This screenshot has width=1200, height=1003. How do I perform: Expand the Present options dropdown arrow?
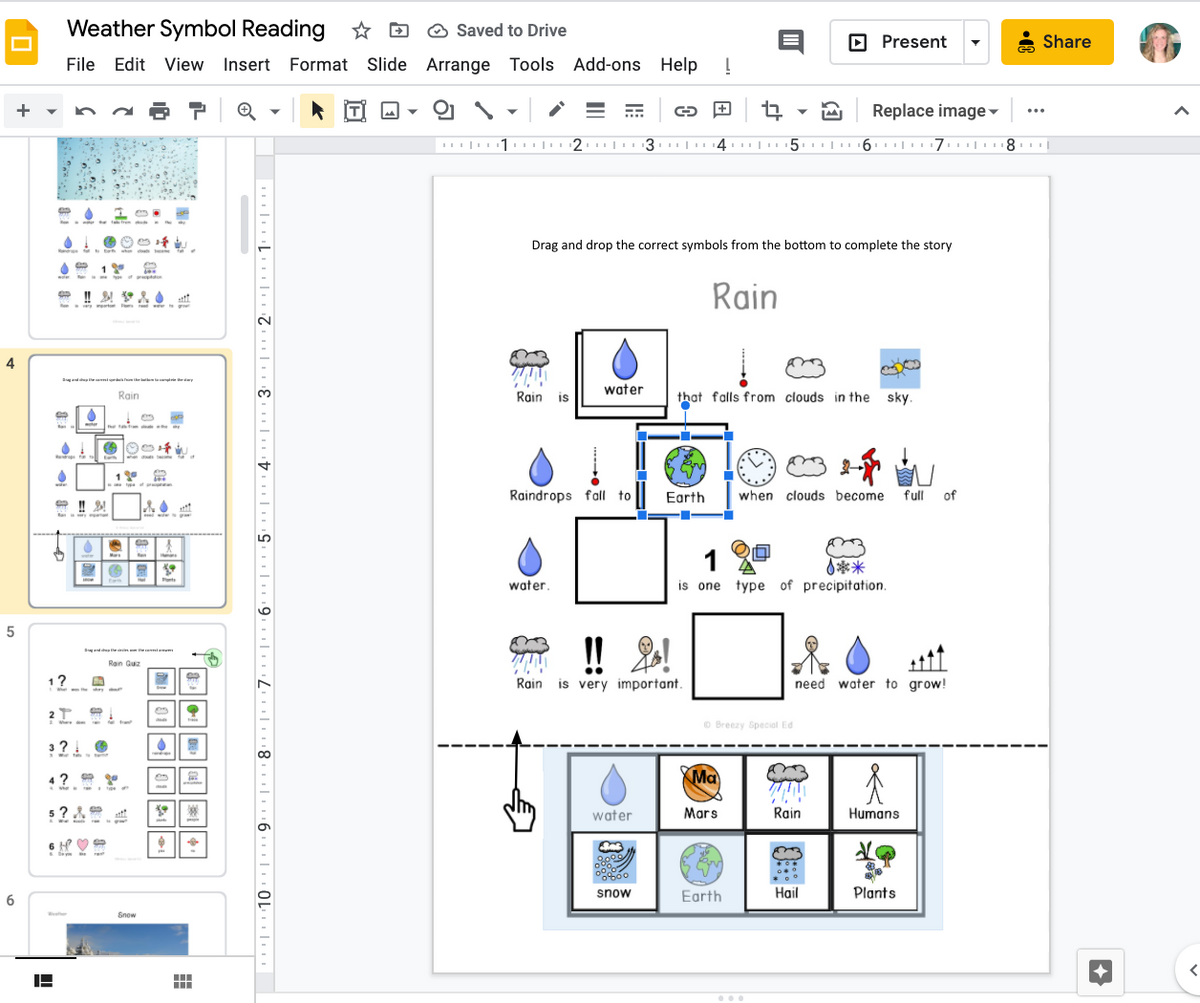[975, 42]
